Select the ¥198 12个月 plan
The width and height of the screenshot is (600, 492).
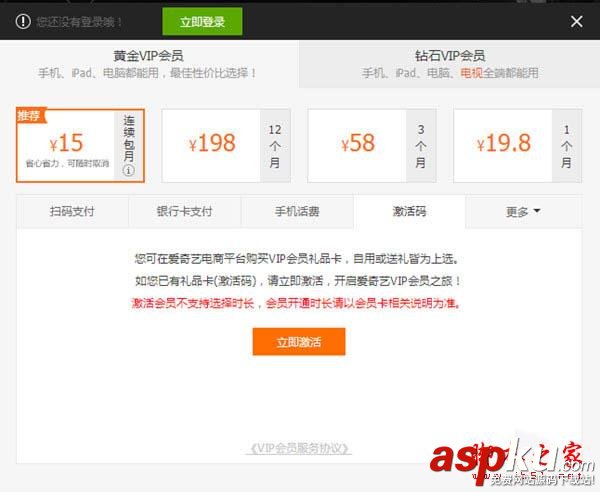pyautogui.click(x=226, y=146)
